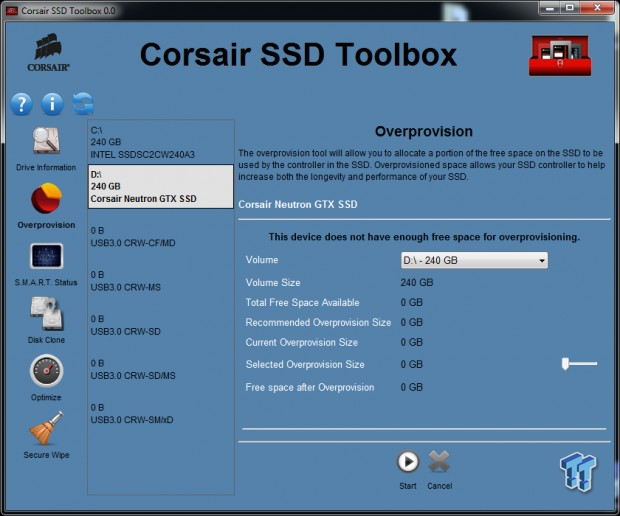Viewport: 620px width, 516px height.
Task: Click the Overprovision heading text
Action: [423, 131]
